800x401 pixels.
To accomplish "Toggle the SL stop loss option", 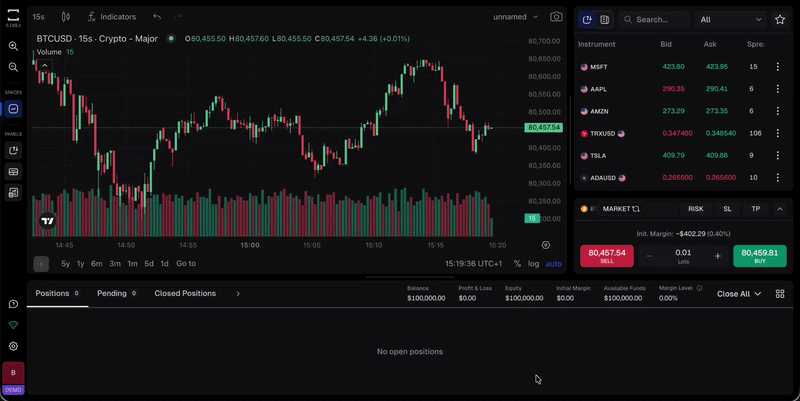I will click(x=727, y=209).
